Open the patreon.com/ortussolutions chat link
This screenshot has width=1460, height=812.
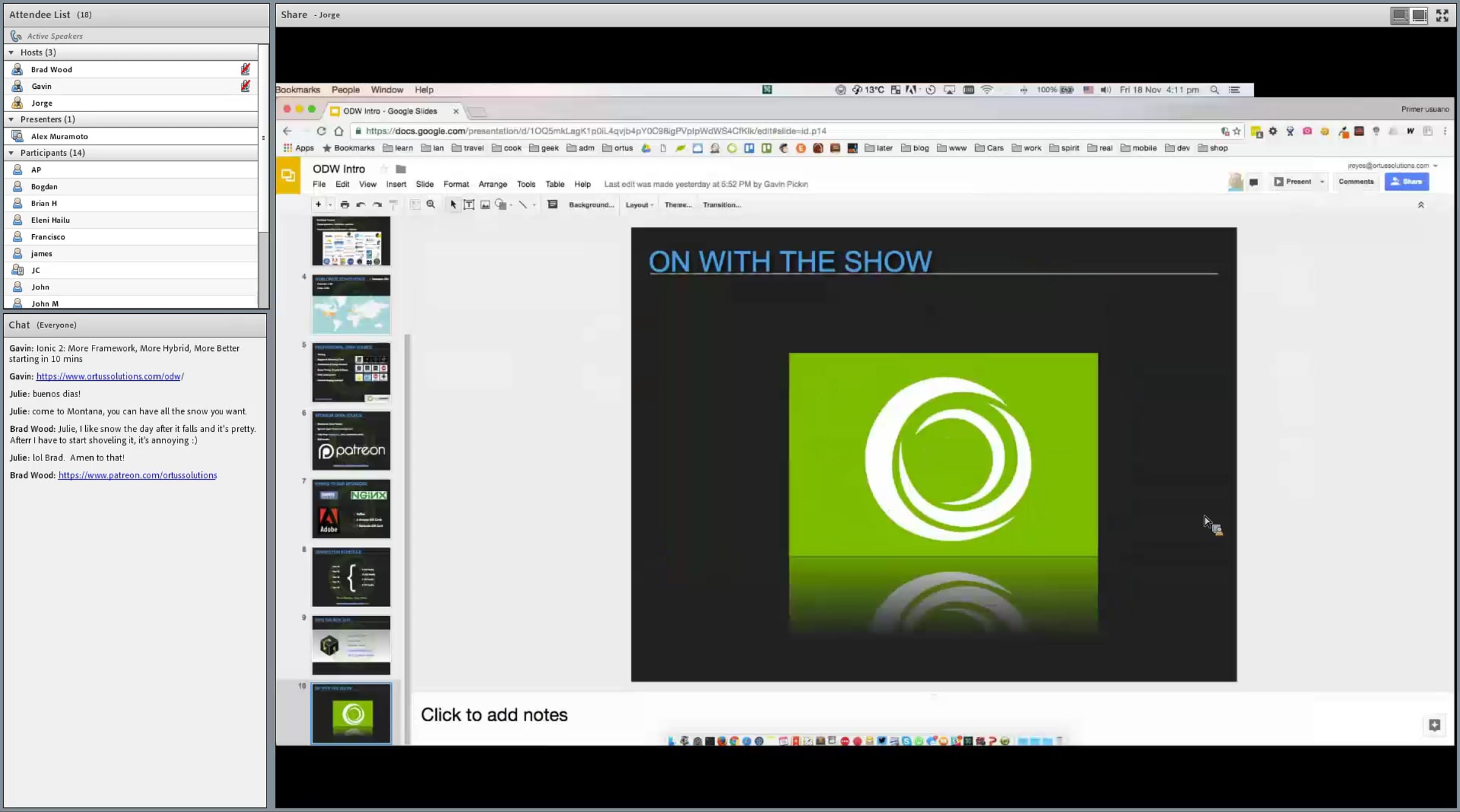click(137, 475)
